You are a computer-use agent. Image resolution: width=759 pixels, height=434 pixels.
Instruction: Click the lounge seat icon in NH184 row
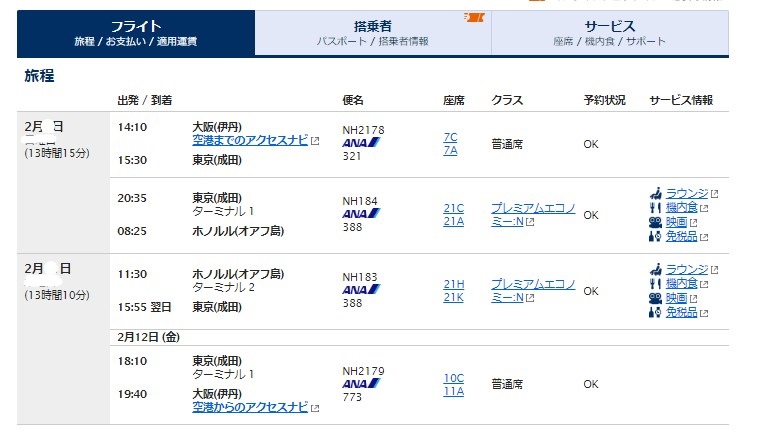click(x=655, y=194)
